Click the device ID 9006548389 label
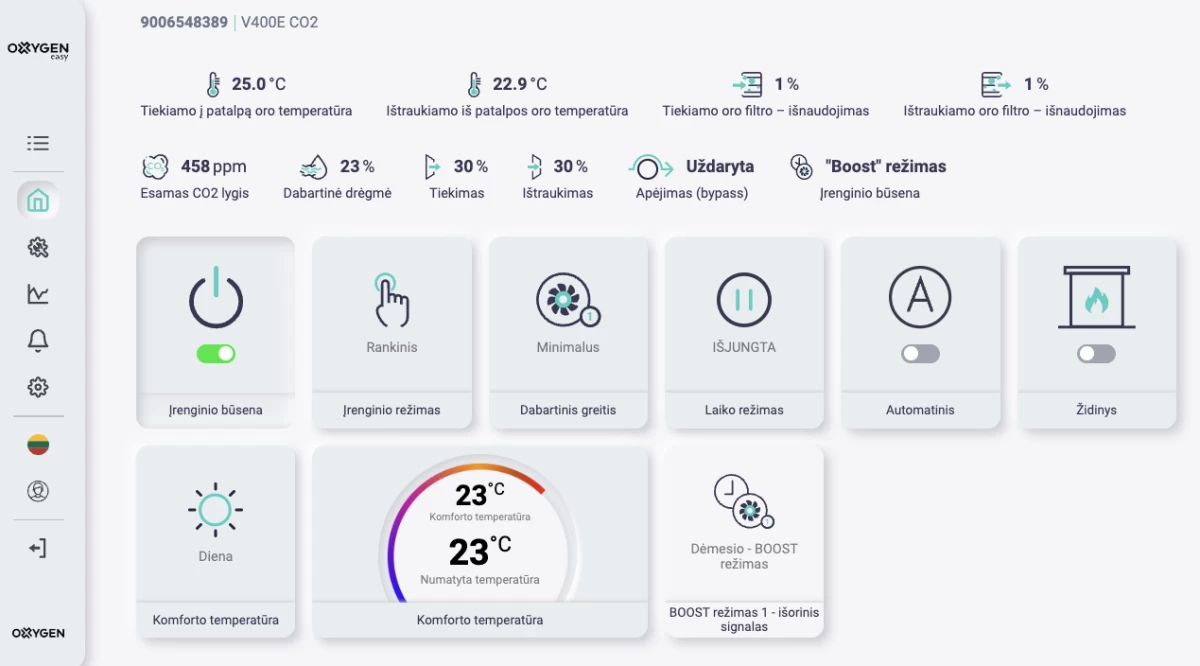The height and width of the screenshot is (666, 1200). tap(184, 22)
